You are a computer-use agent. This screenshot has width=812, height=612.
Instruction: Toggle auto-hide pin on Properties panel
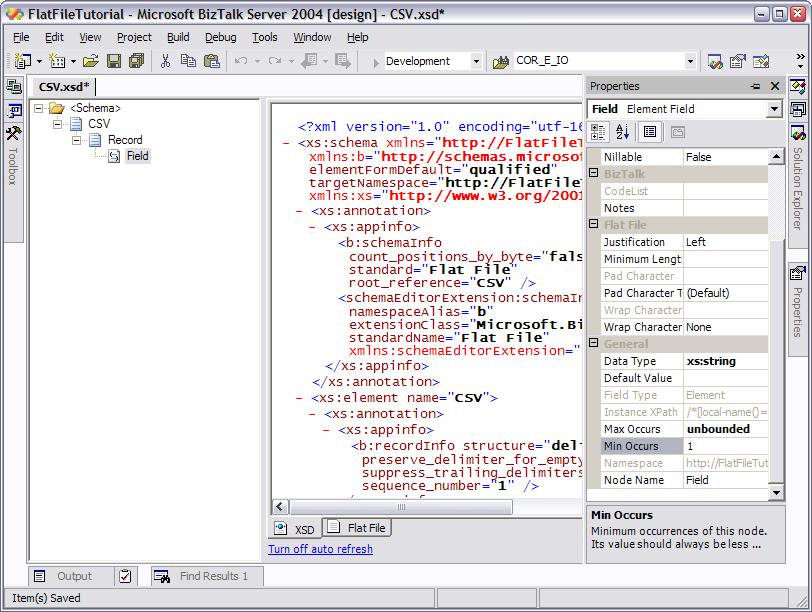(756, 86)
